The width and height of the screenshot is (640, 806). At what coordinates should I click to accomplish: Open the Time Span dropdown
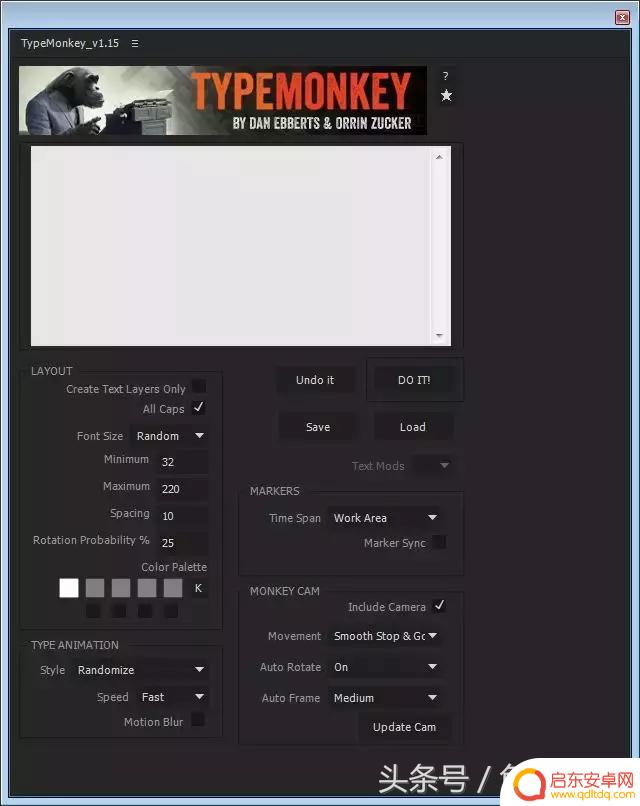pos(385,518)
